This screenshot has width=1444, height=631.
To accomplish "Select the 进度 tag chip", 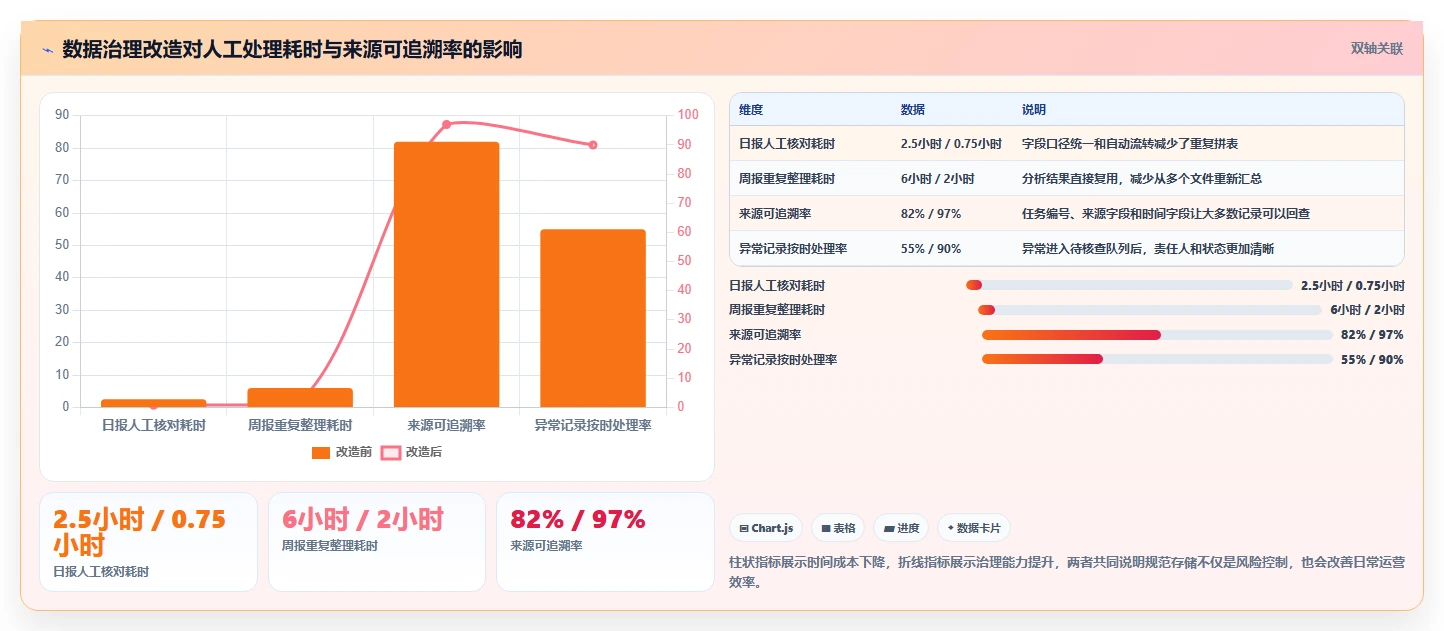I will tap(901, 528).
